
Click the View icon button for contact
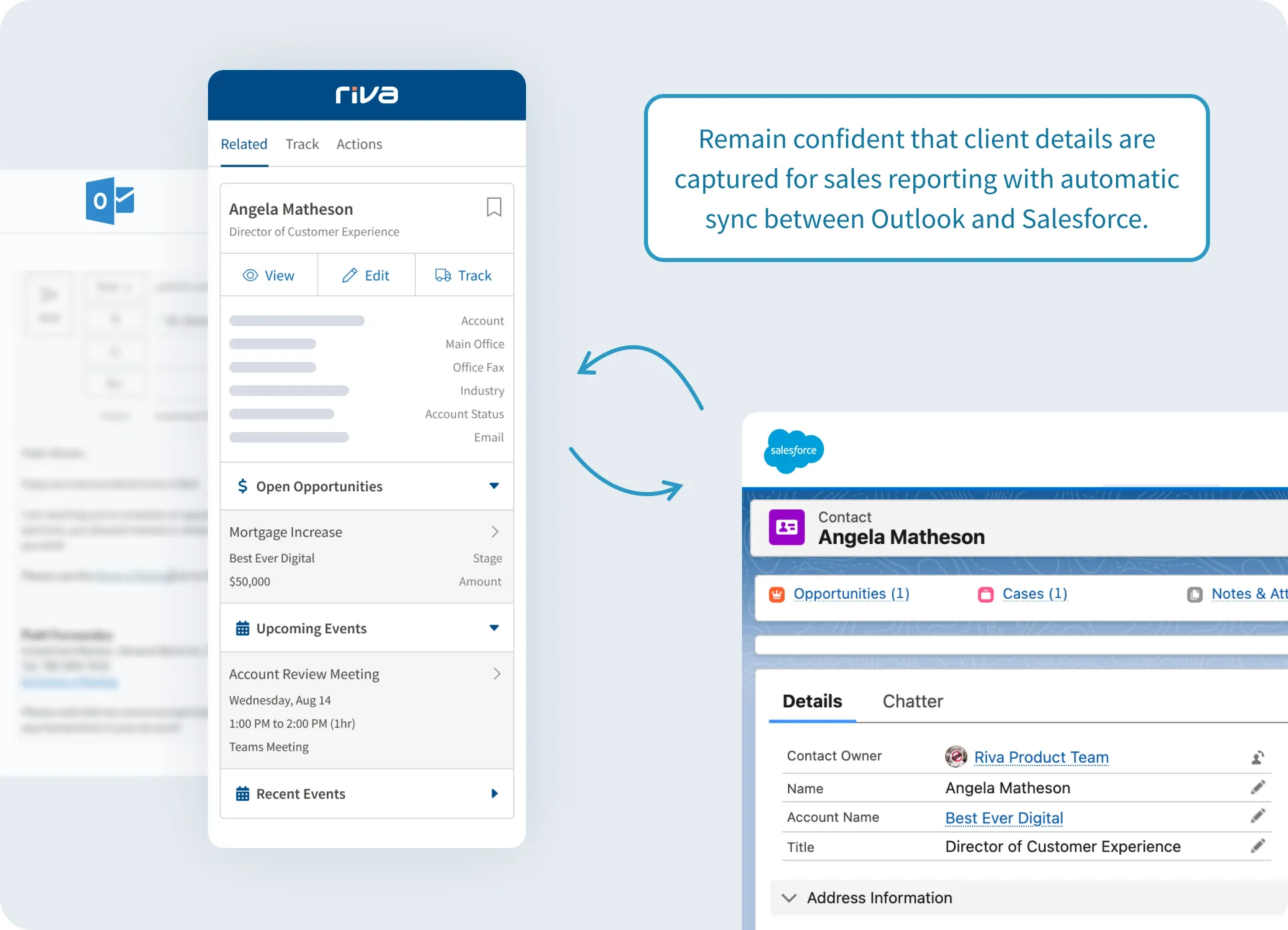(269, 274)
